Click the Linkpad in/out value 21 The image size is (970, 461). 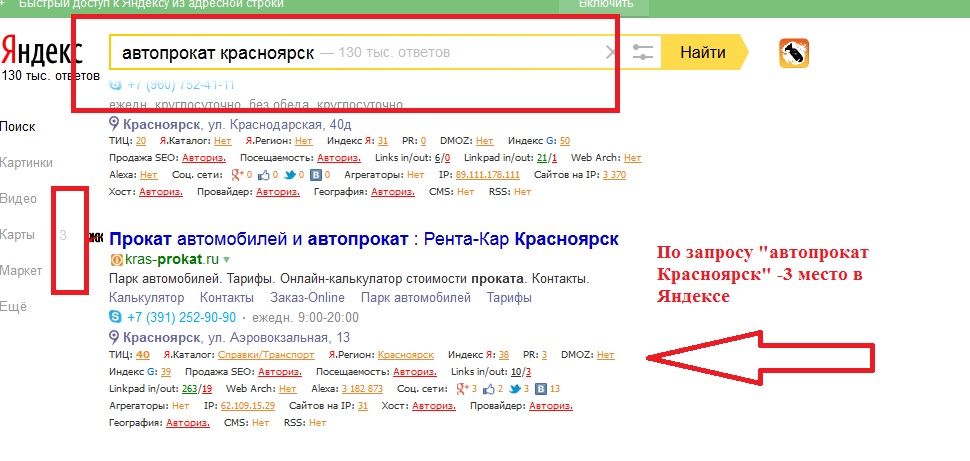[x=543, y=158]
